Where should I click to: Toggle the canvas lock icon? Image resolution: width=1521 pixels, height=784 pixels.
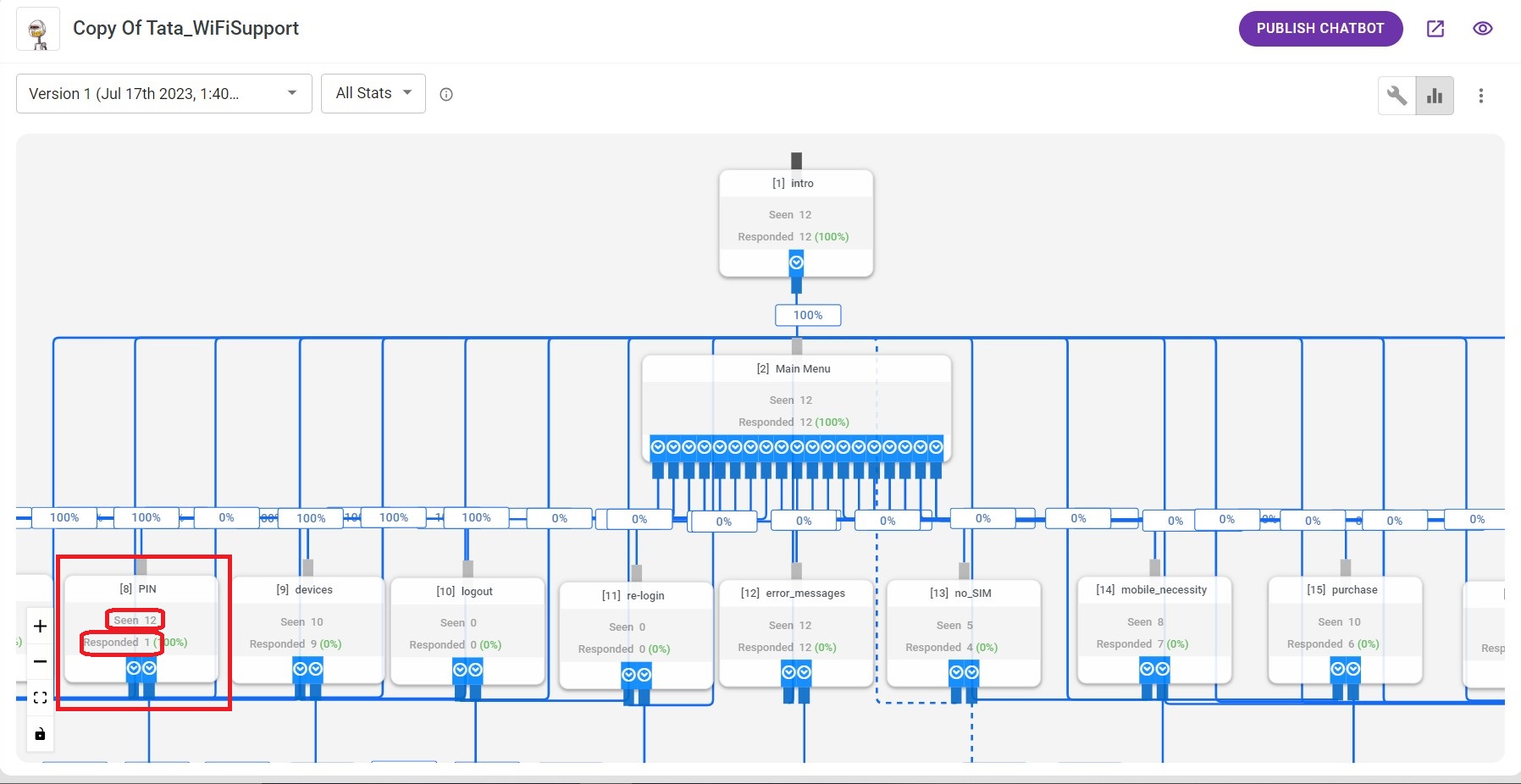(x=40, y=733)
